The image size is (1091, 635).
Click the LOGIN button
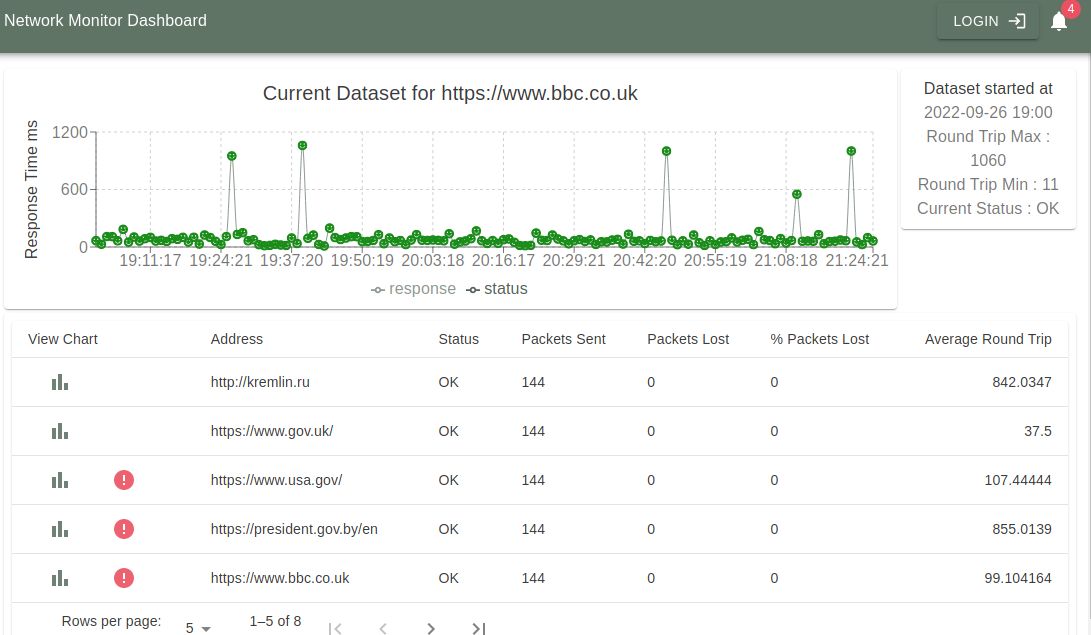(987, 20)
